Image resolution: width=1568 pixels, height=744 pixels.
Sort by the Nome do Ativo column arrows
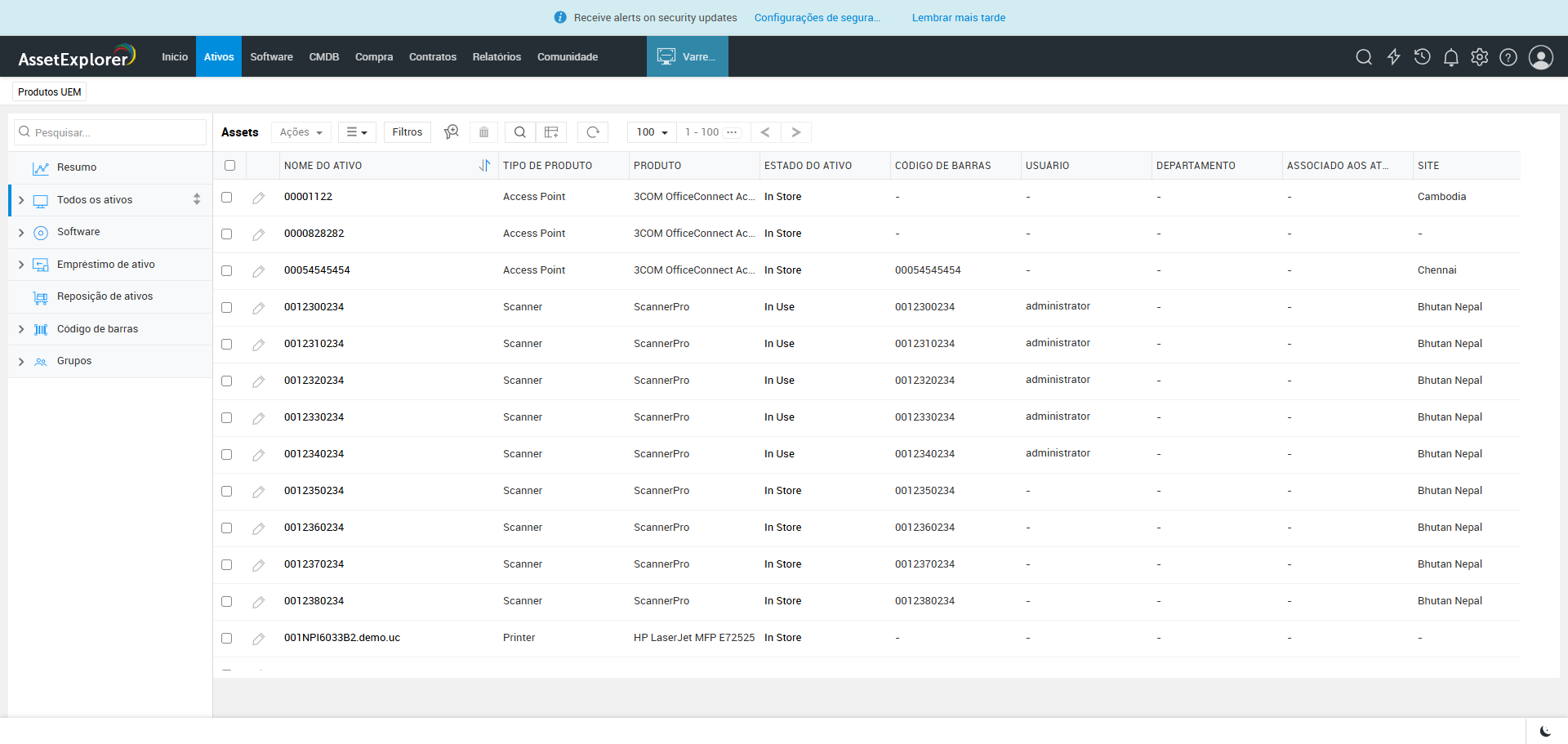484,166
